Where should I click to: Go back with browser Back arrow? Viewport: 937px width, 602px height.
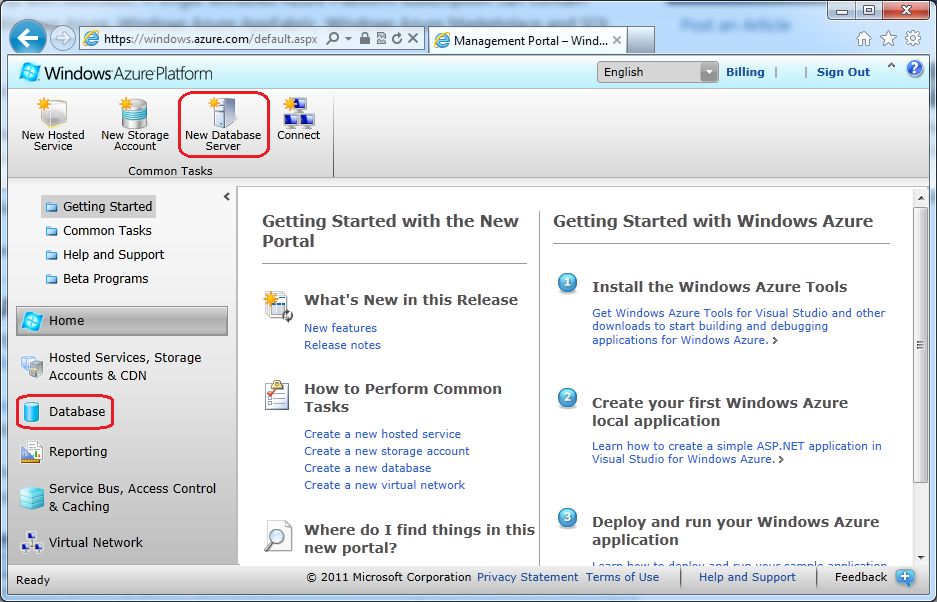point(27,39)
